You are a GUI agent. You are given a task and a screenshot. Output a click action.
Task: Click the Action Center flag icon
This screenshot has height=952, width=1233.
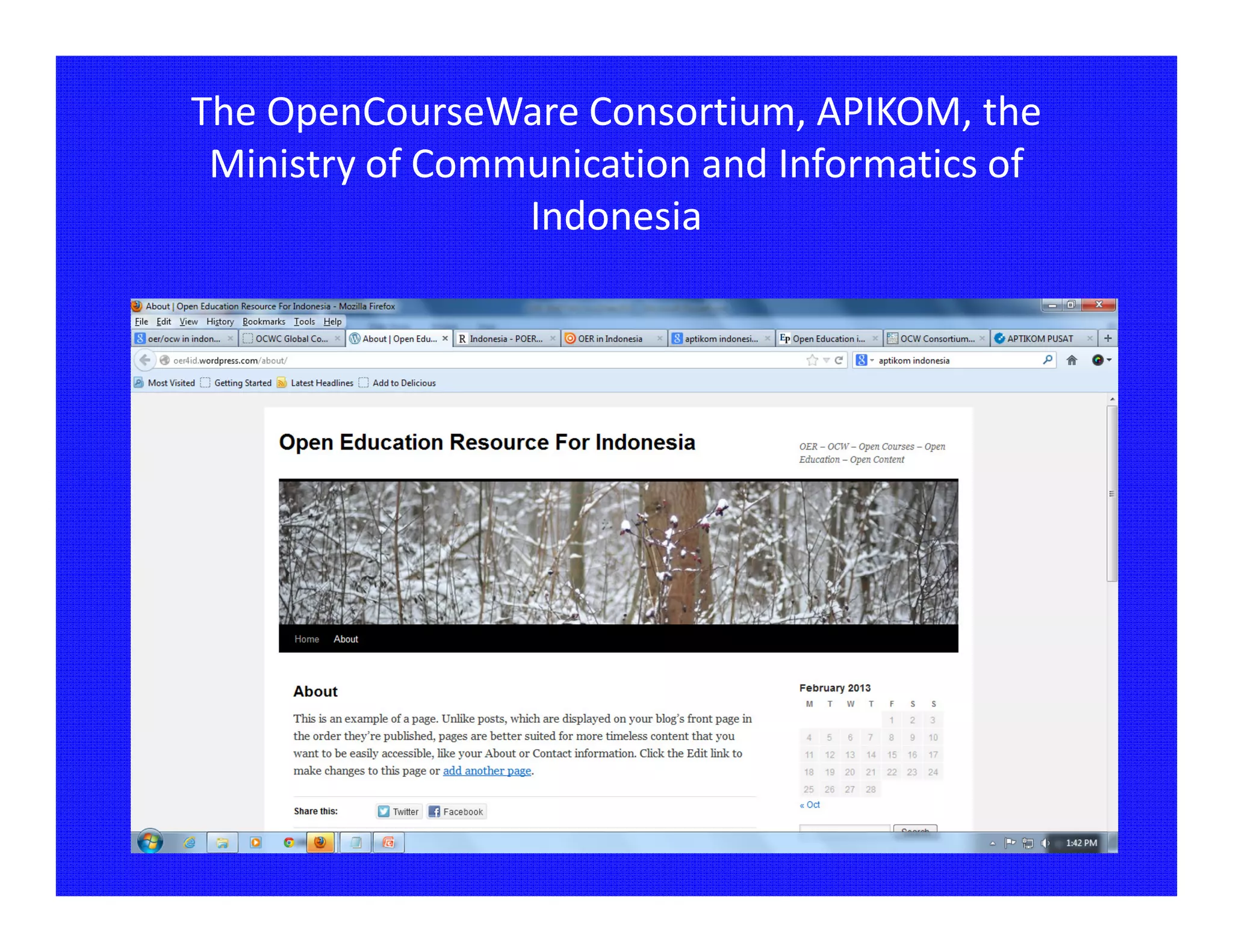[1010, 843]
